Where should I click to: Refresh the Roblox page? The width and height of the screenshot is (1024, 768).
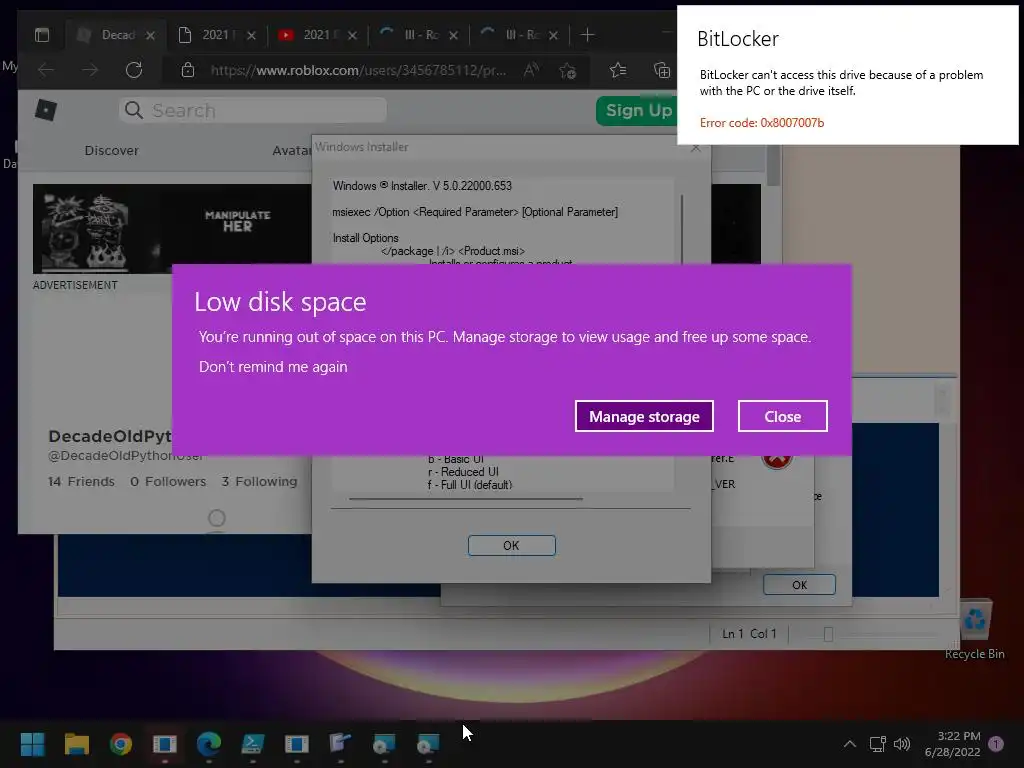[x=134, y=70]
